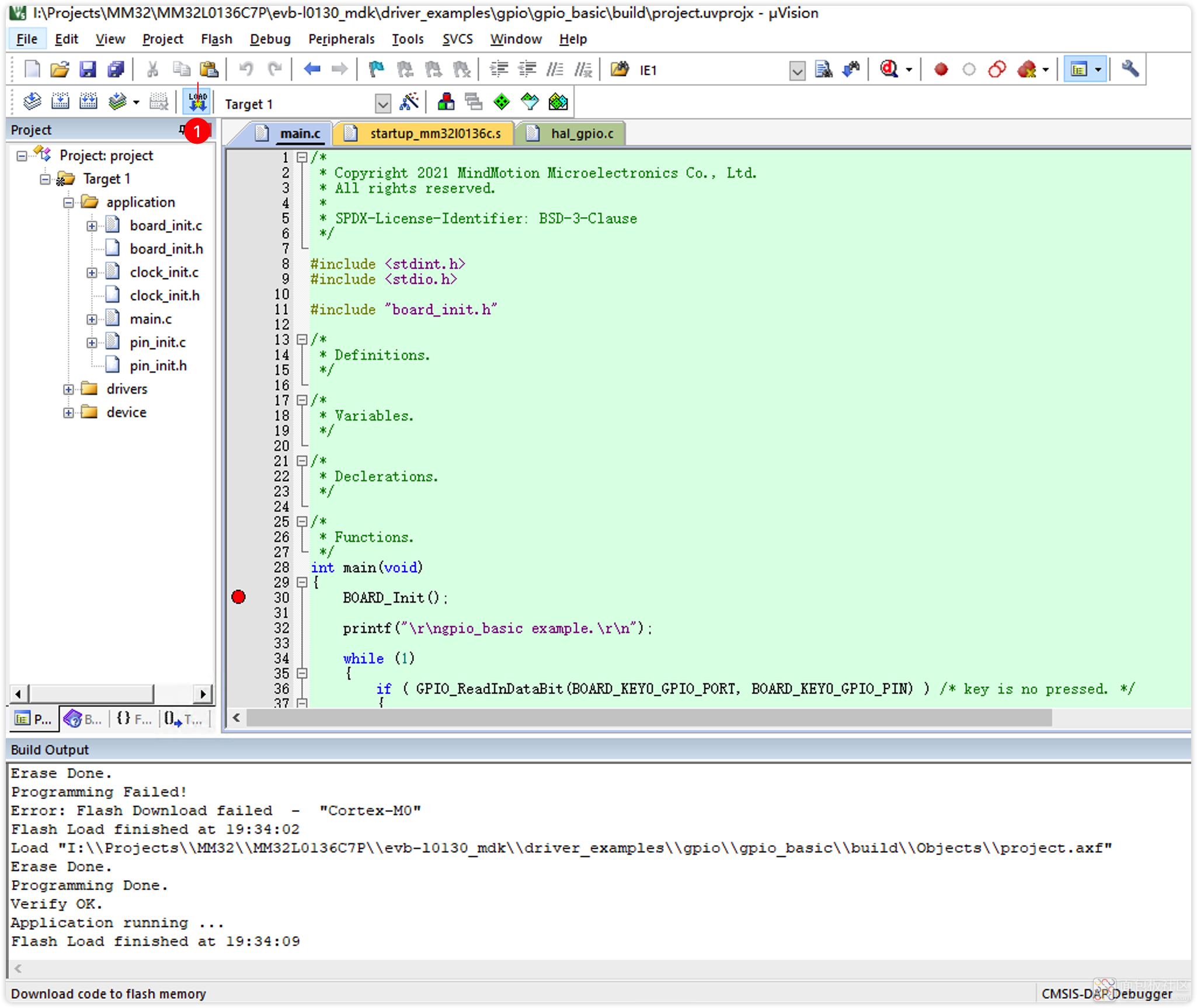The height and width of the screenshot is (1008, 1197).
Task: Undo the last edit
Action: pos(246,69)
